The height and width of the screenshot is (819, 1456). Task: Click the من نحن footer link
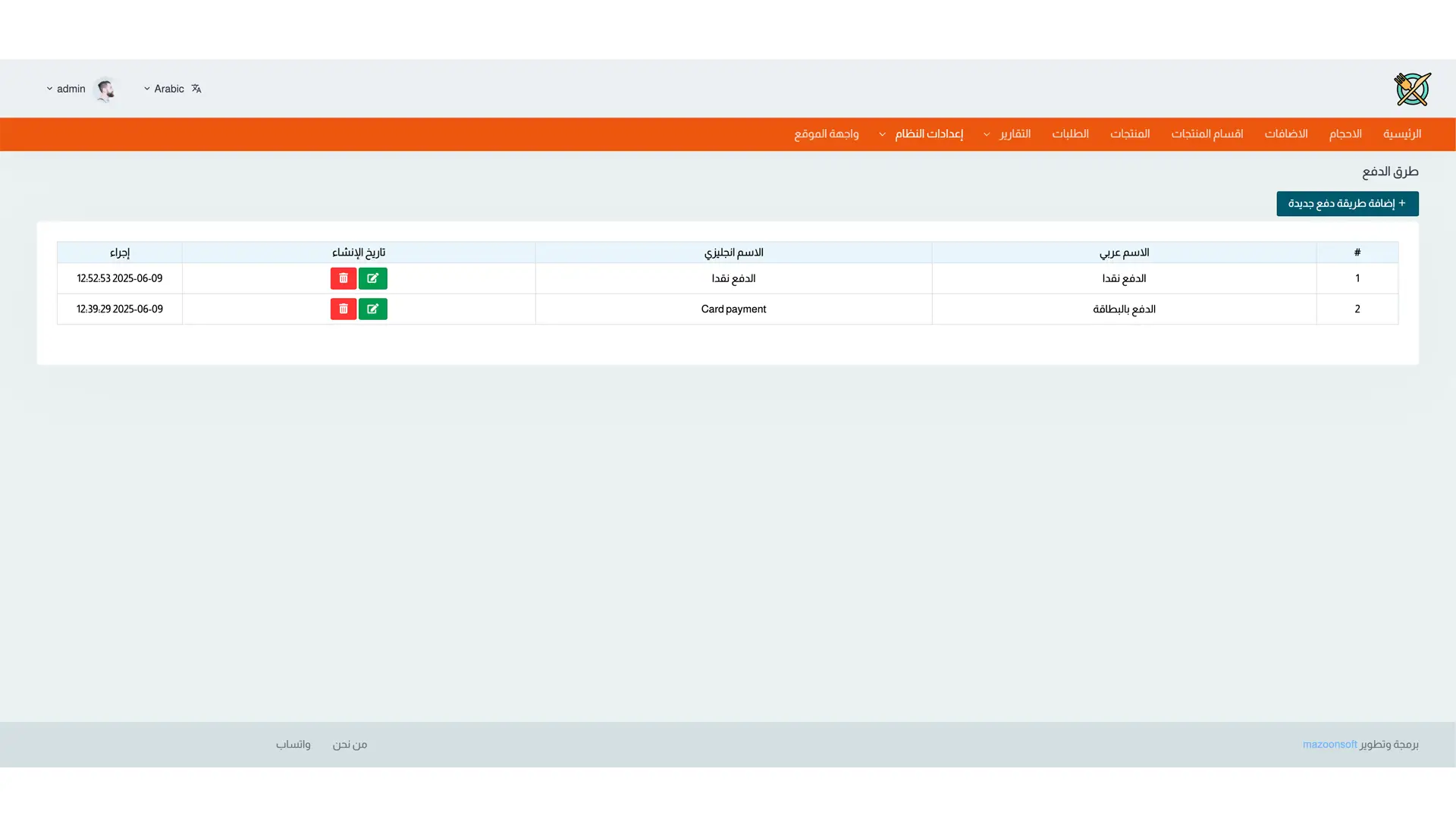coord(350,745)
